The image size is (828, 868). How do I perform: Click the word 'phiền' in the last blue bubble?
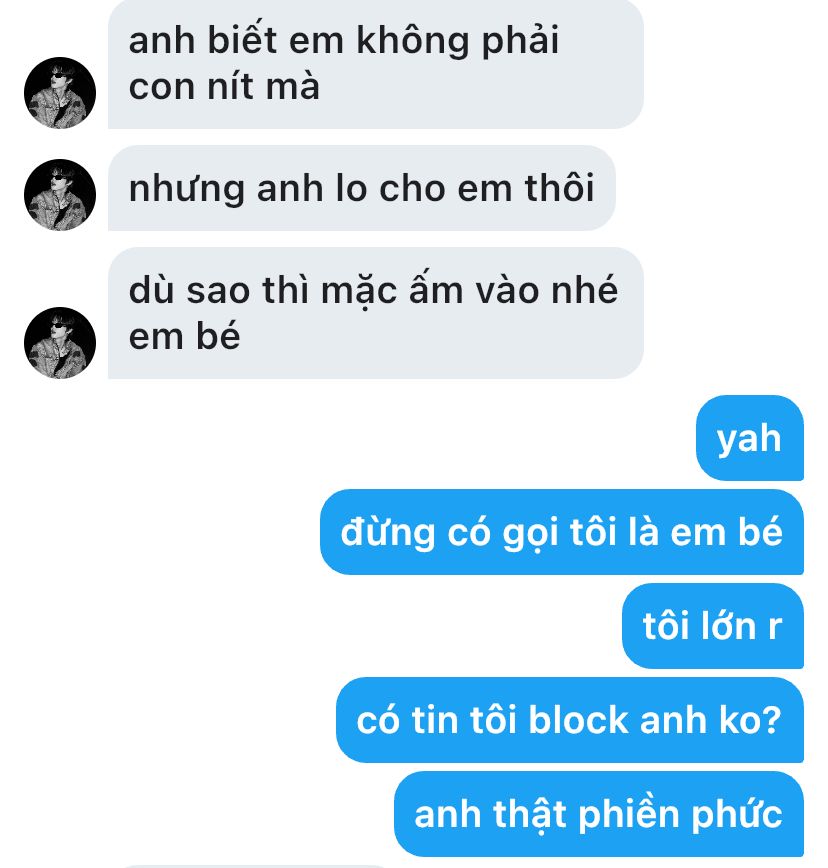[x=629, y=815]
